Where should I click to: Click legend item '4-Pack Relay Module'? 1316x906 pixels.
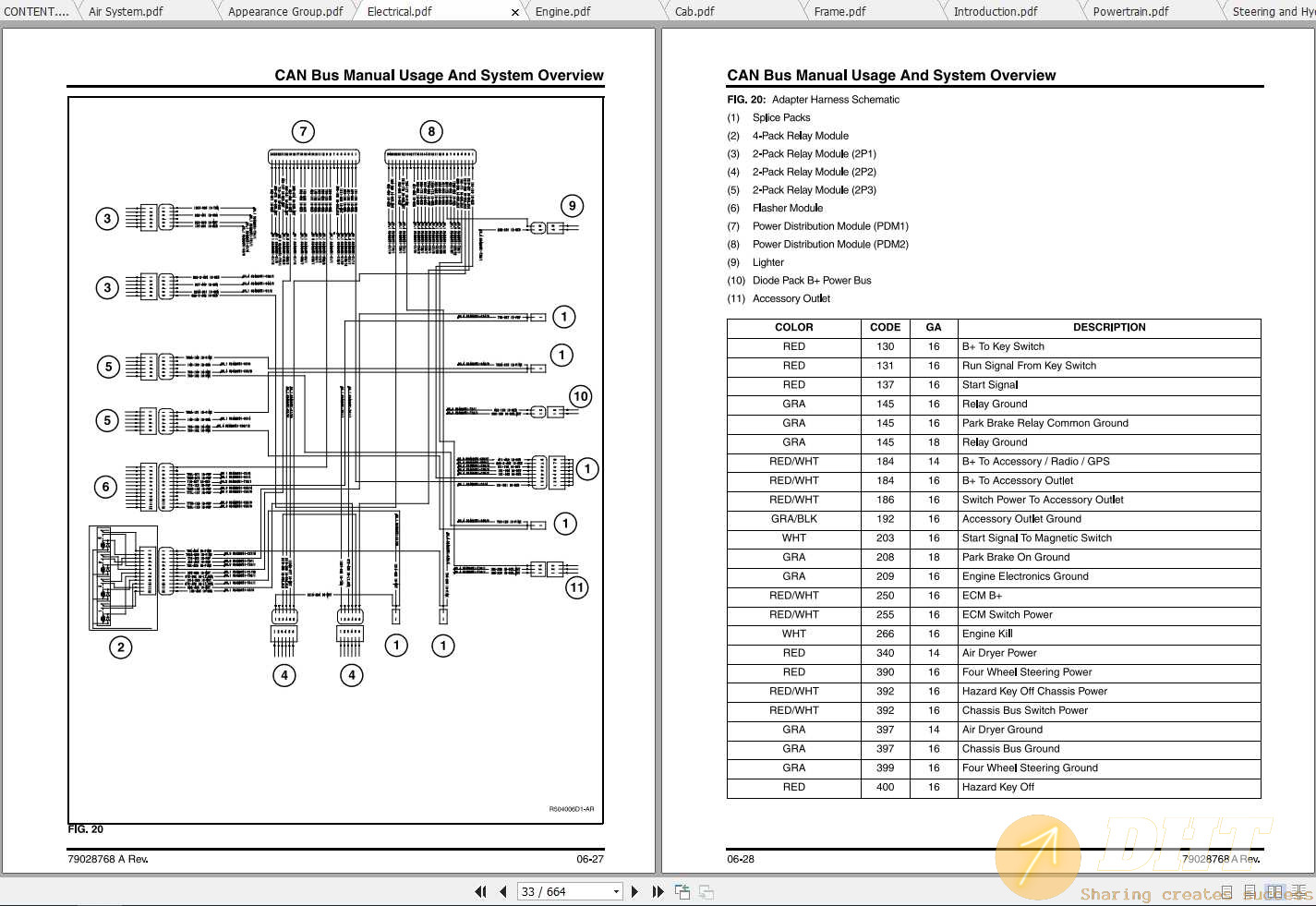[x=800, y=136]
